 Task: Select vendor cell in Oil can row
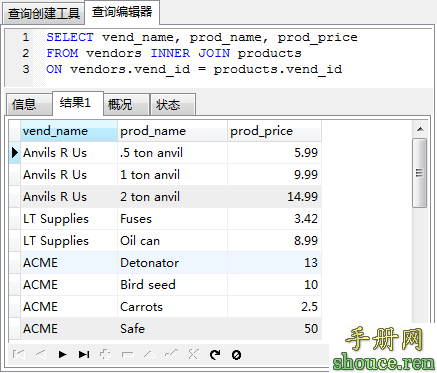pyautogui.click(x=69, y=241)
